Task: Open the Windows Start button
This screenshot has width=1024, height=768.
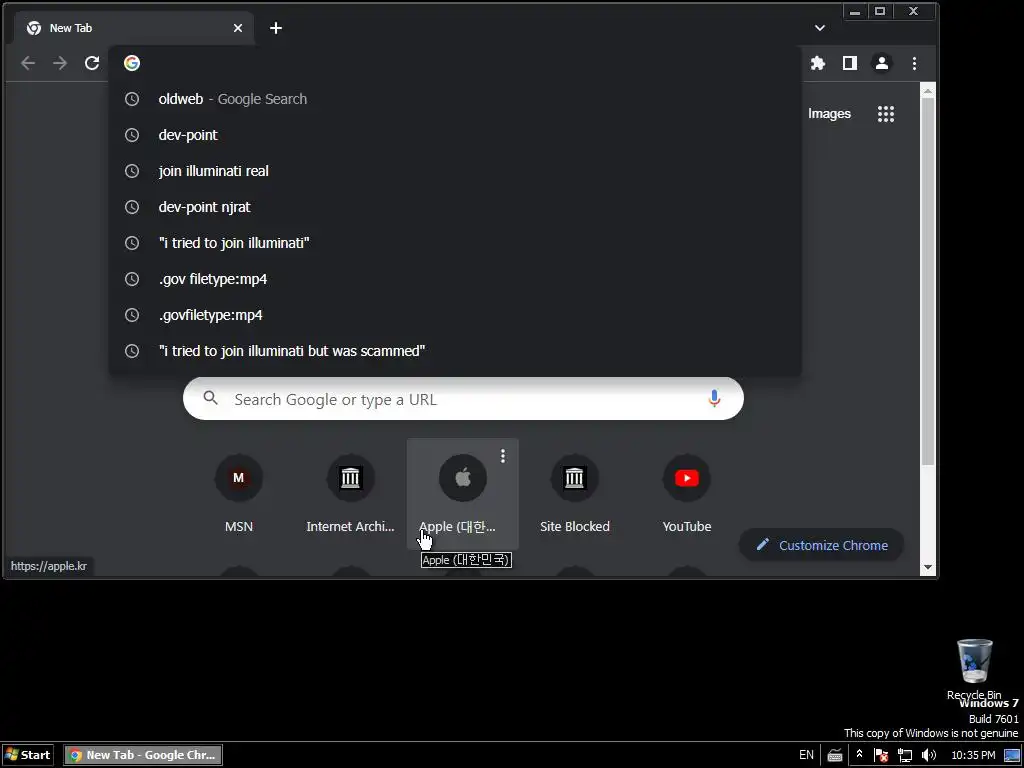Action: [x=27, y=755]
